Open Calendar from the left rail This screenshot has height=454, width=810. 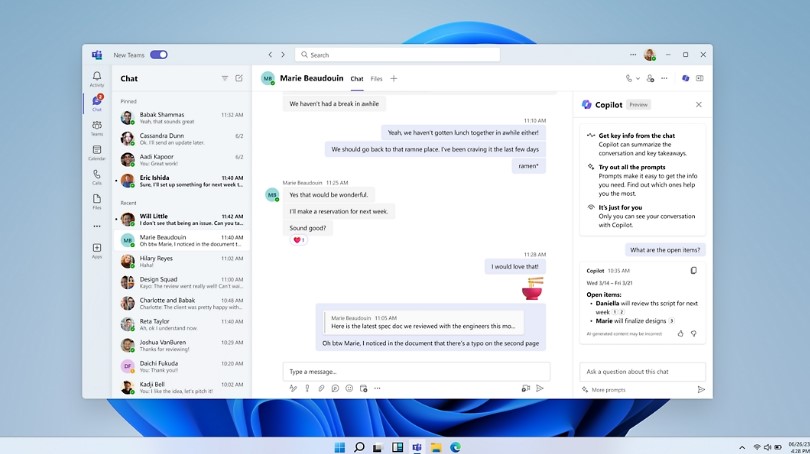point(97,151)
